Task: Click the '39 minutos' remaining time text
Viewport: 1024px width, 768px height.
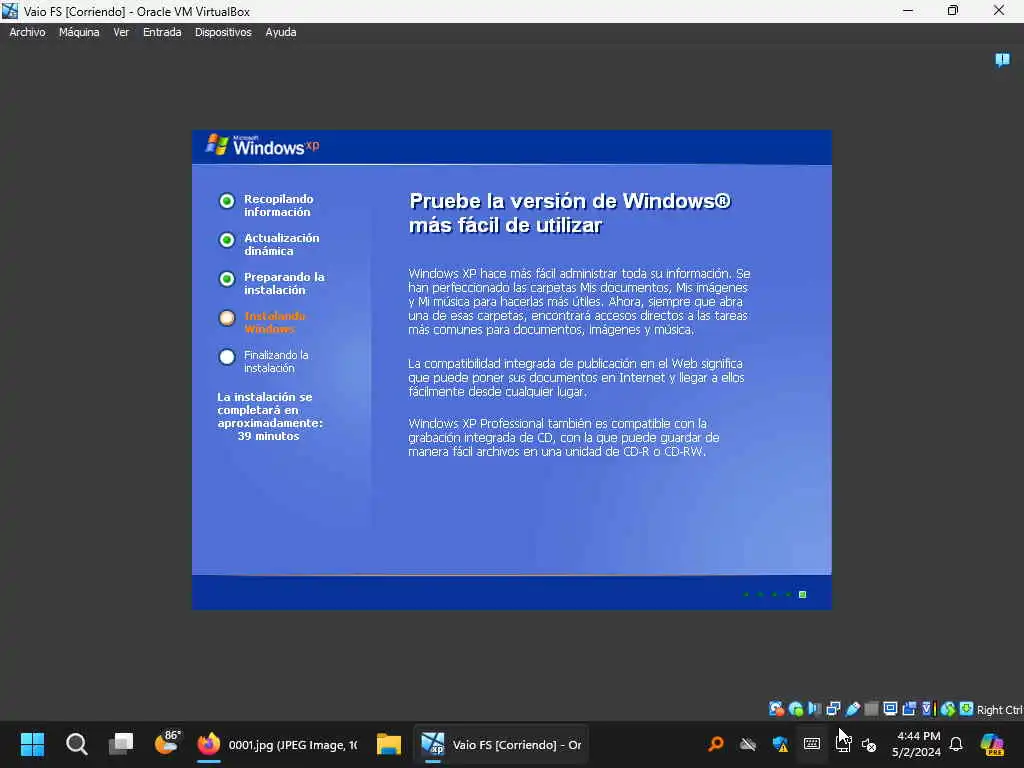Action: point(268,436)
